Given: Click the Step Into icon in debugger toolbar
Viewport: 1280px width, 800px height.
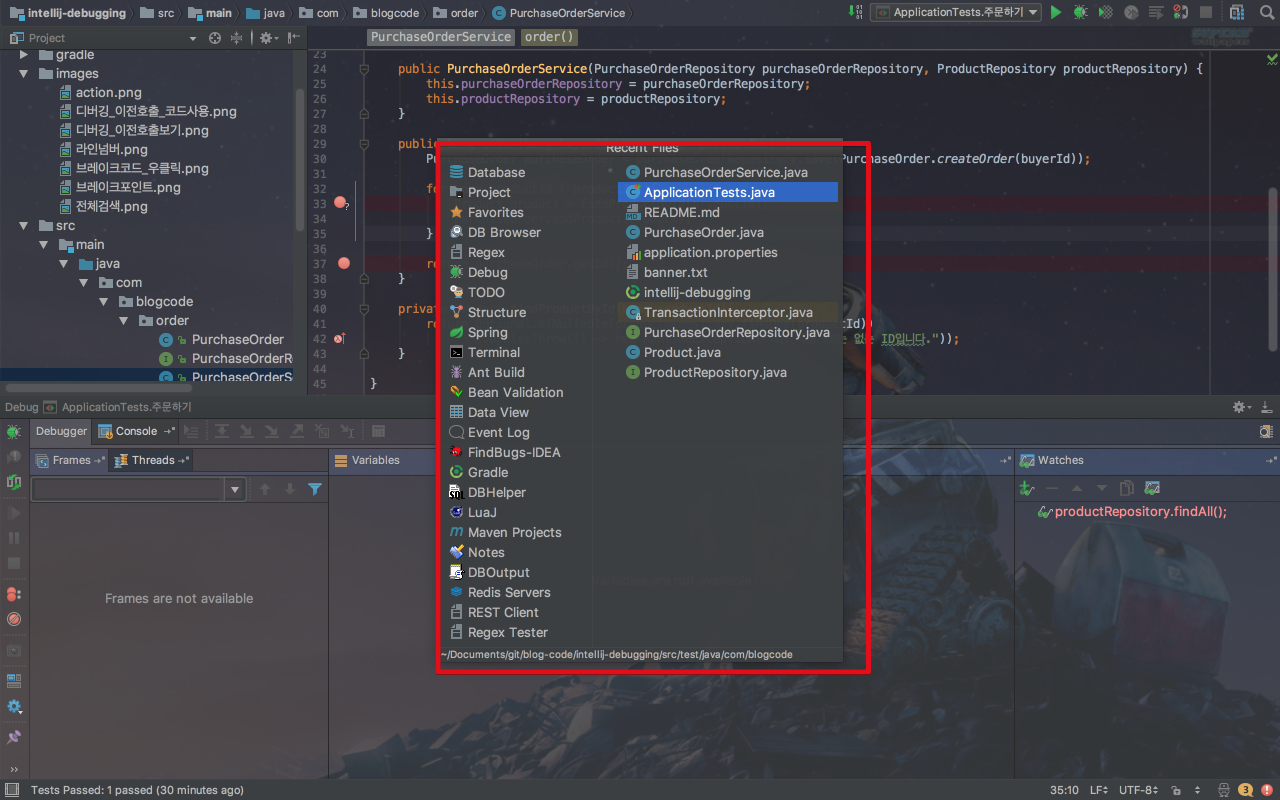Looking at the screenshot, I should coord(246,431).
